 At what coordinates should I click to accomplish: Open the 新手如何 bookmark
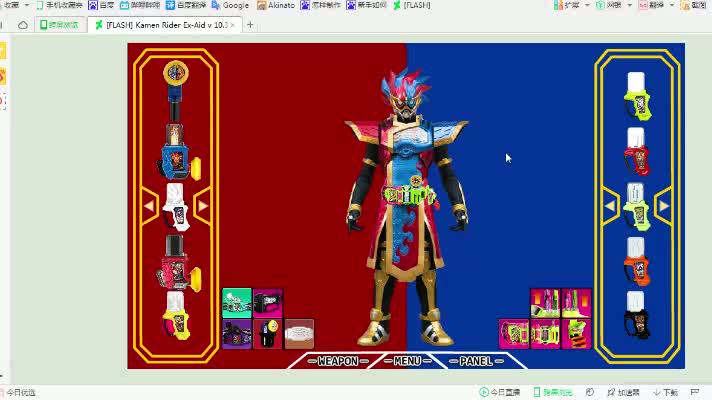click(x=366, y=5)
